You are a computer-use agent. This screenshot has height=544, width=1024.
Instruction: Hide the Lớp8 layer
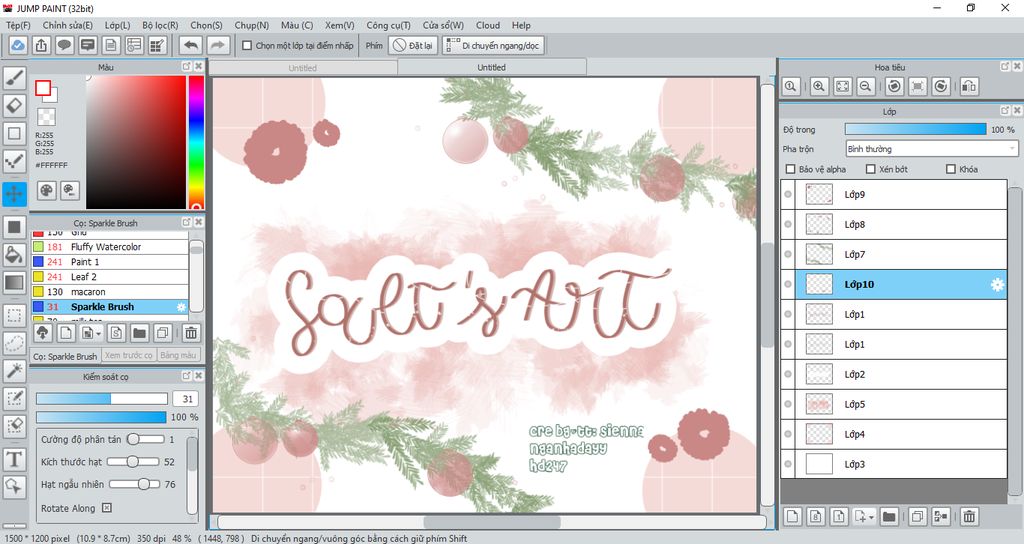(x=788, y=225)
